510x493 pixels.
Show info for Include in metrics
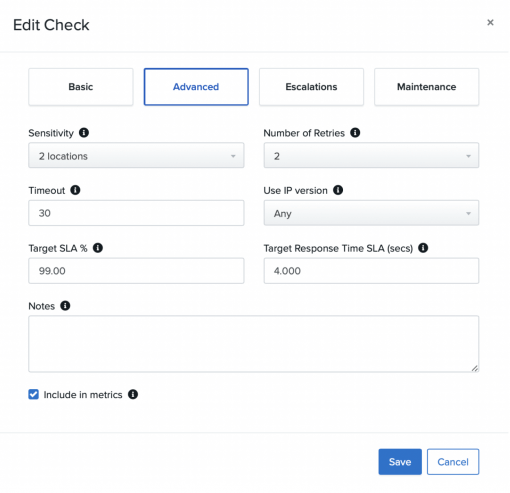tap(133, 394)
